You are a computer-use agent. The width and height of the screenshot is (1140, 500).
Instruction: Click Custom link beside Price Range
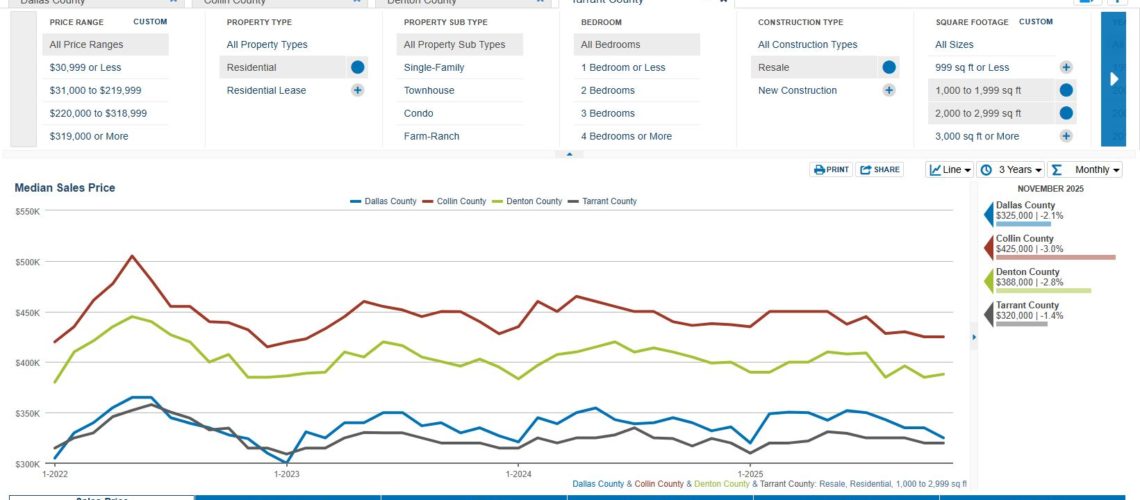(150, 21)
